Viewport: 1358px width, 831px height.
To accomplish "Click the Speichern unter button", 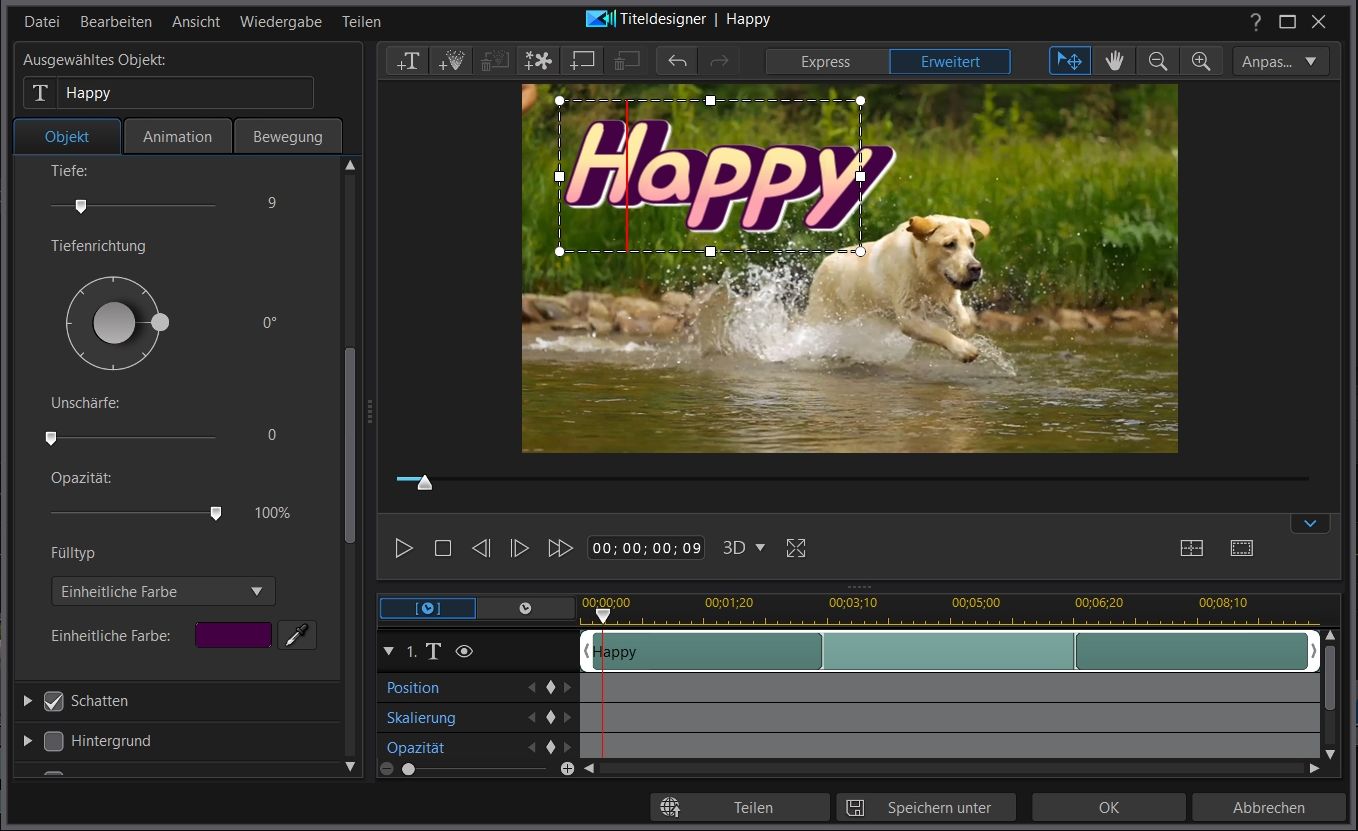I will point(926,807).
